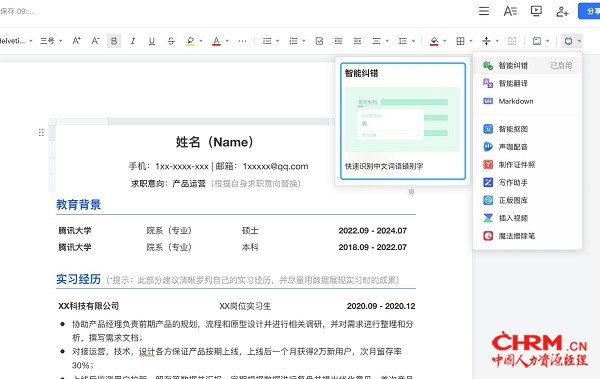Click the 实习经历 heading

coord(78,279)
